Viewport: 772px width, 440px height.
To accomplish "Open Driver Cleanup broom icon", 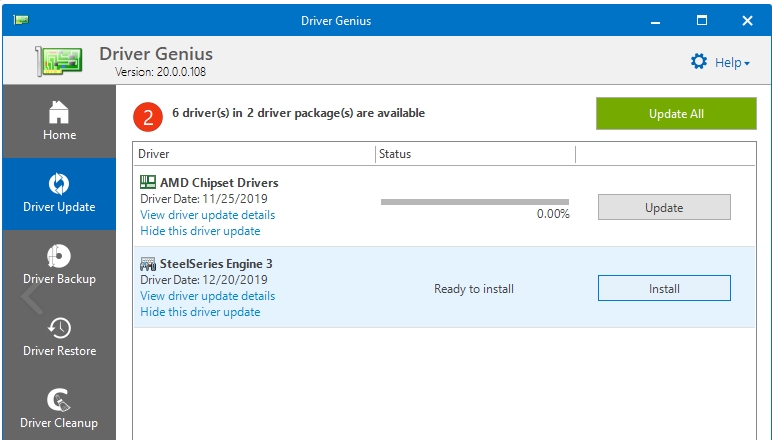I will pyautogui.click(x=59, y=400).
